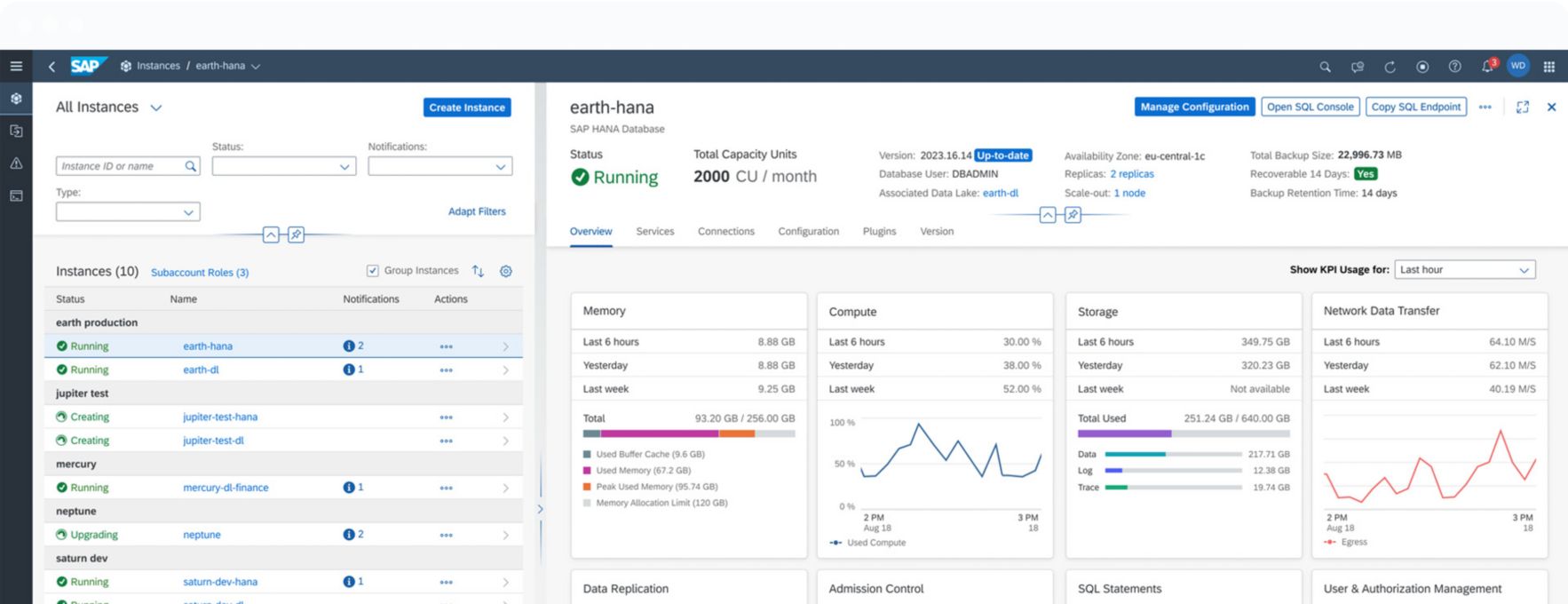1568x604 pixels.
Task: Enter full screen mode for earth-hana panel
Action: (1522, 107)
